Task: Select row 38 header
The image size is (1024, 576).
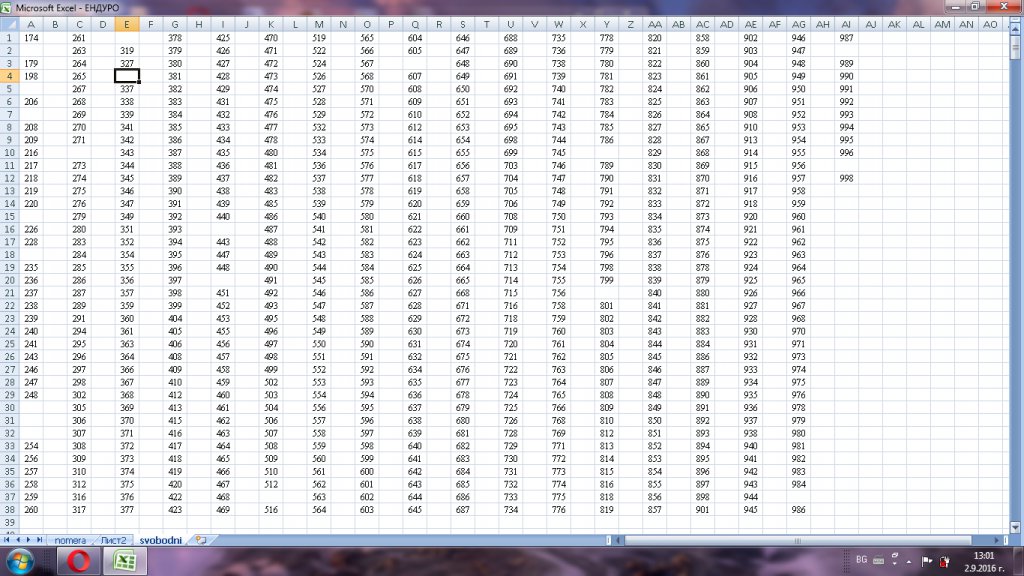Action: coord(9,509)
